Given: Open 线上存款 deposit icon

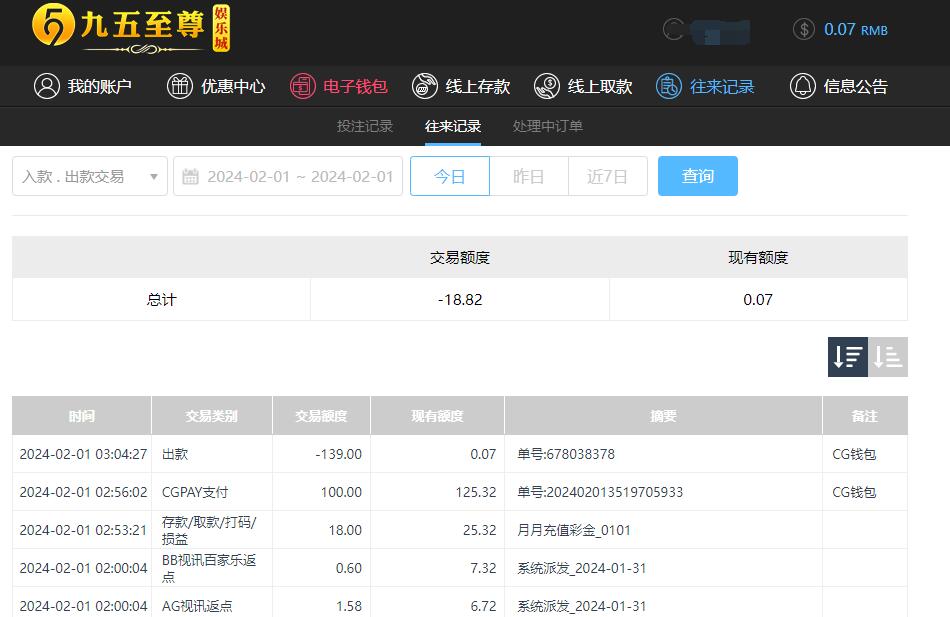Looking at the screenshot, I should pos(425,86).
